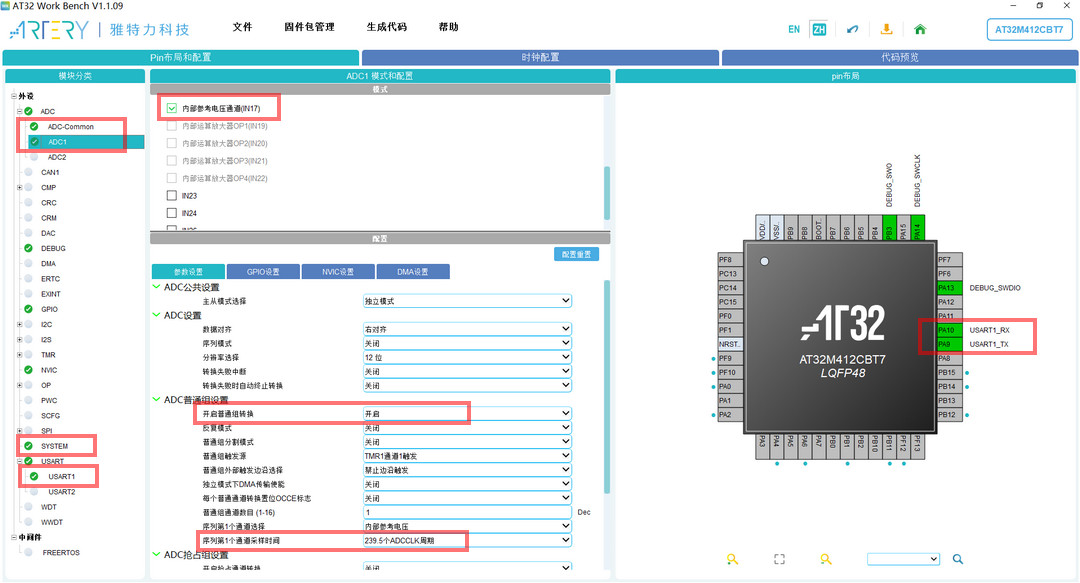Image resolution: width=1080 pixels, height=583 pixels.
Task: Click the green status icon beside USART1
Action: [x=34, y=476]
